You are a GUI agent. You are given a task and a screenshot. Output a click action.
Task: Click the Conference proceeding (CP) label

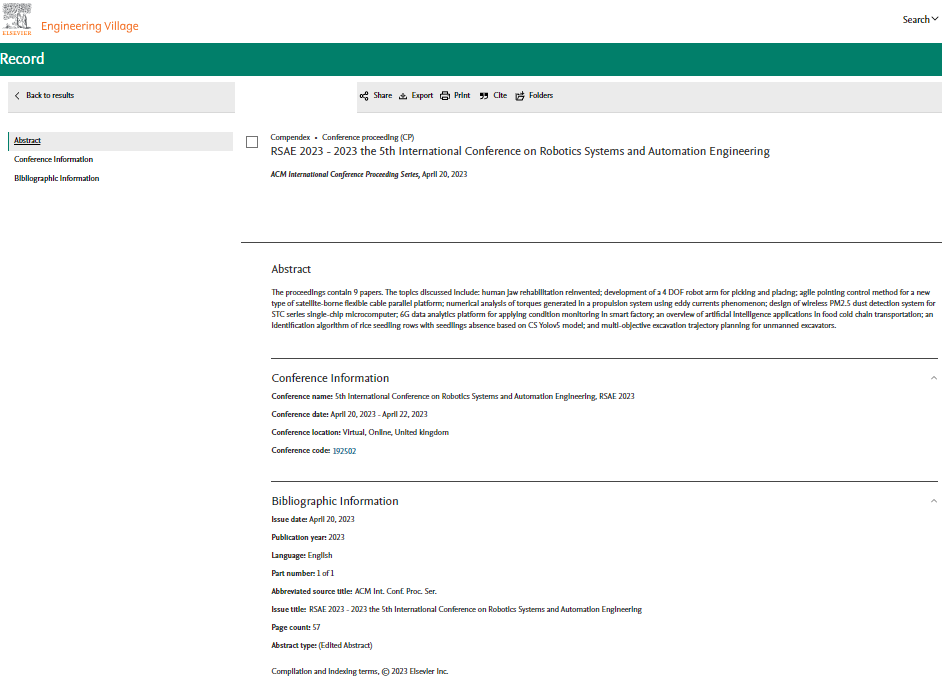[x=368, y=137]
